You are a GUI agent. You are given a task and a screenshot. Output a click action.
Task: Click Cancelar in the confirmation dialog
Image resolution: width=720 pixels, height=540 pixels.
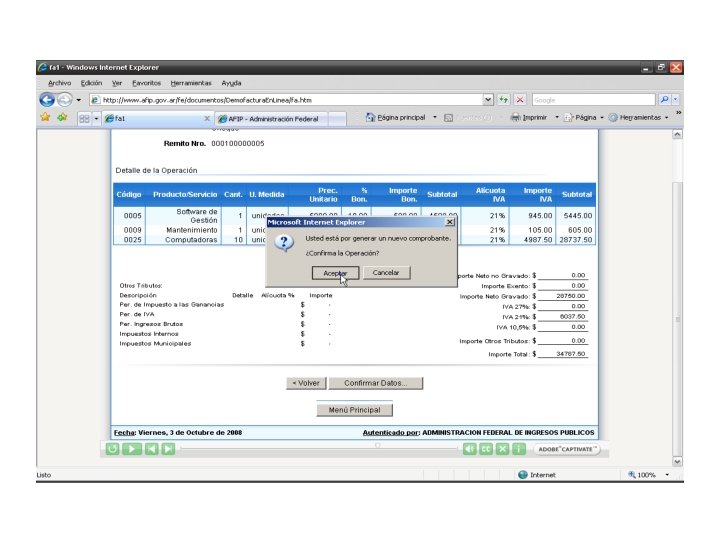386,273
